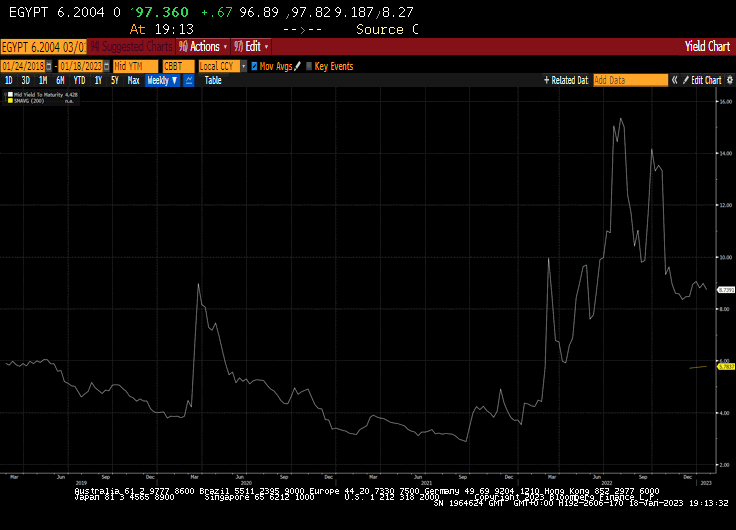Open the Actions dropdown menu

[x=203, y=46]
